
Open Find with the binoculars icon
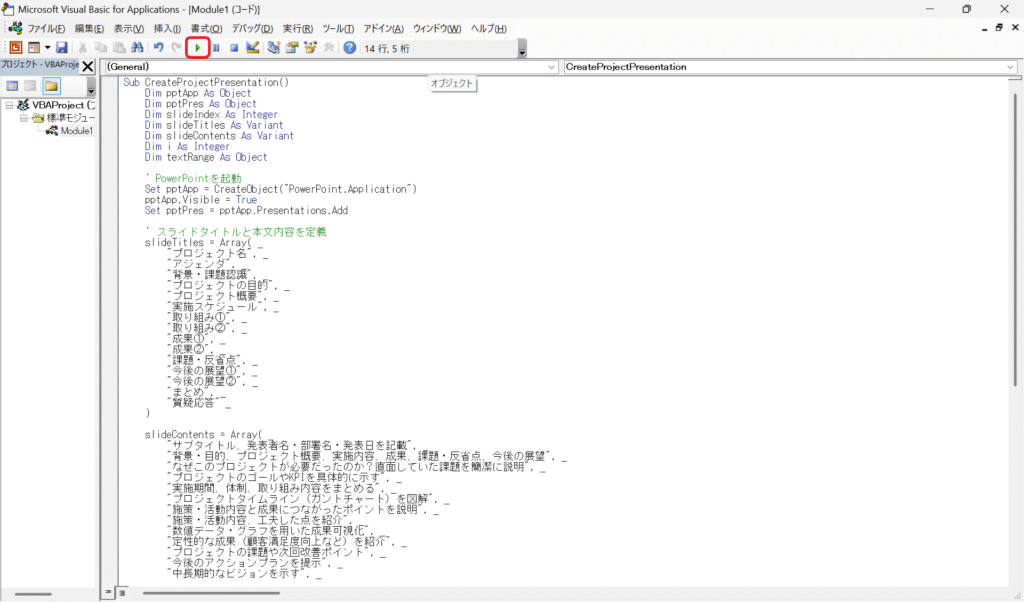[x=137, y=48]
